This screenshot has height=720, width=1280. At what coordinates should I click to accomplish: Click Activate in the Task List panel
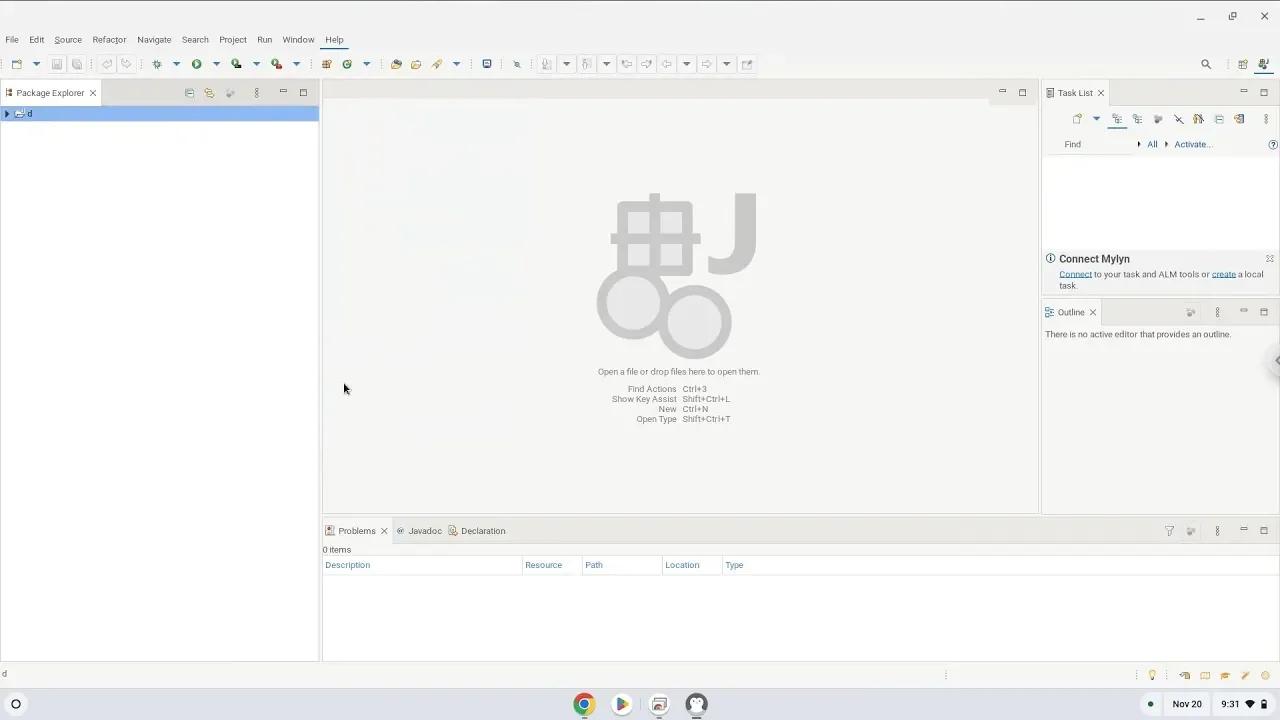[x=1192, y=144]
